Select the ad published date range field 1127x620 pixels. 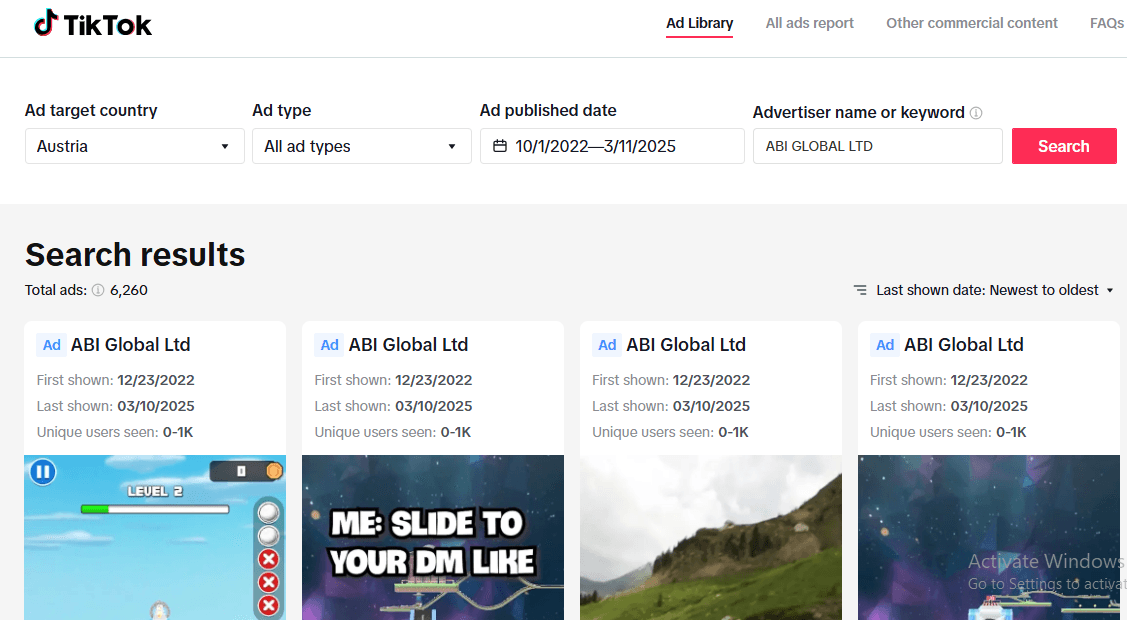tap(612, 146)
